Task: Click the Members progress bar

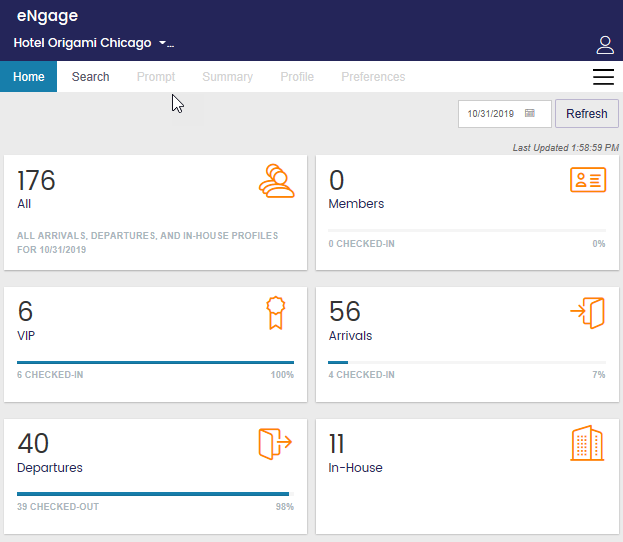Action: tap(467, 230)
